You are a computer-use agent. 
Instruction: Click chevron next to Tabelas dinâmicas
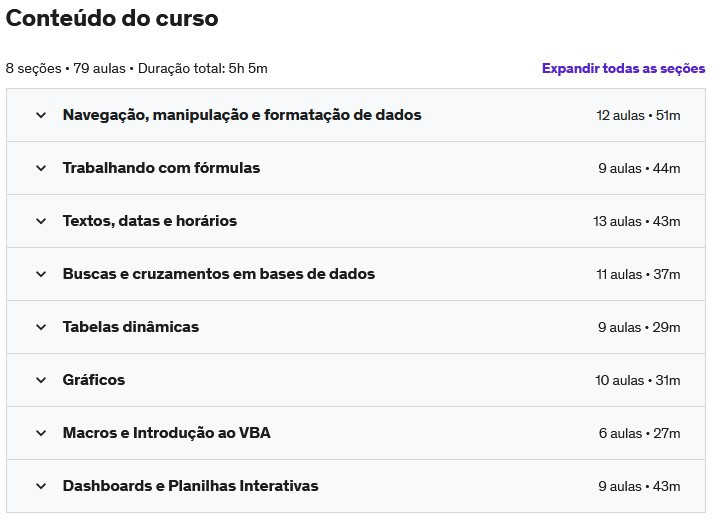click(x=41, y=327)
